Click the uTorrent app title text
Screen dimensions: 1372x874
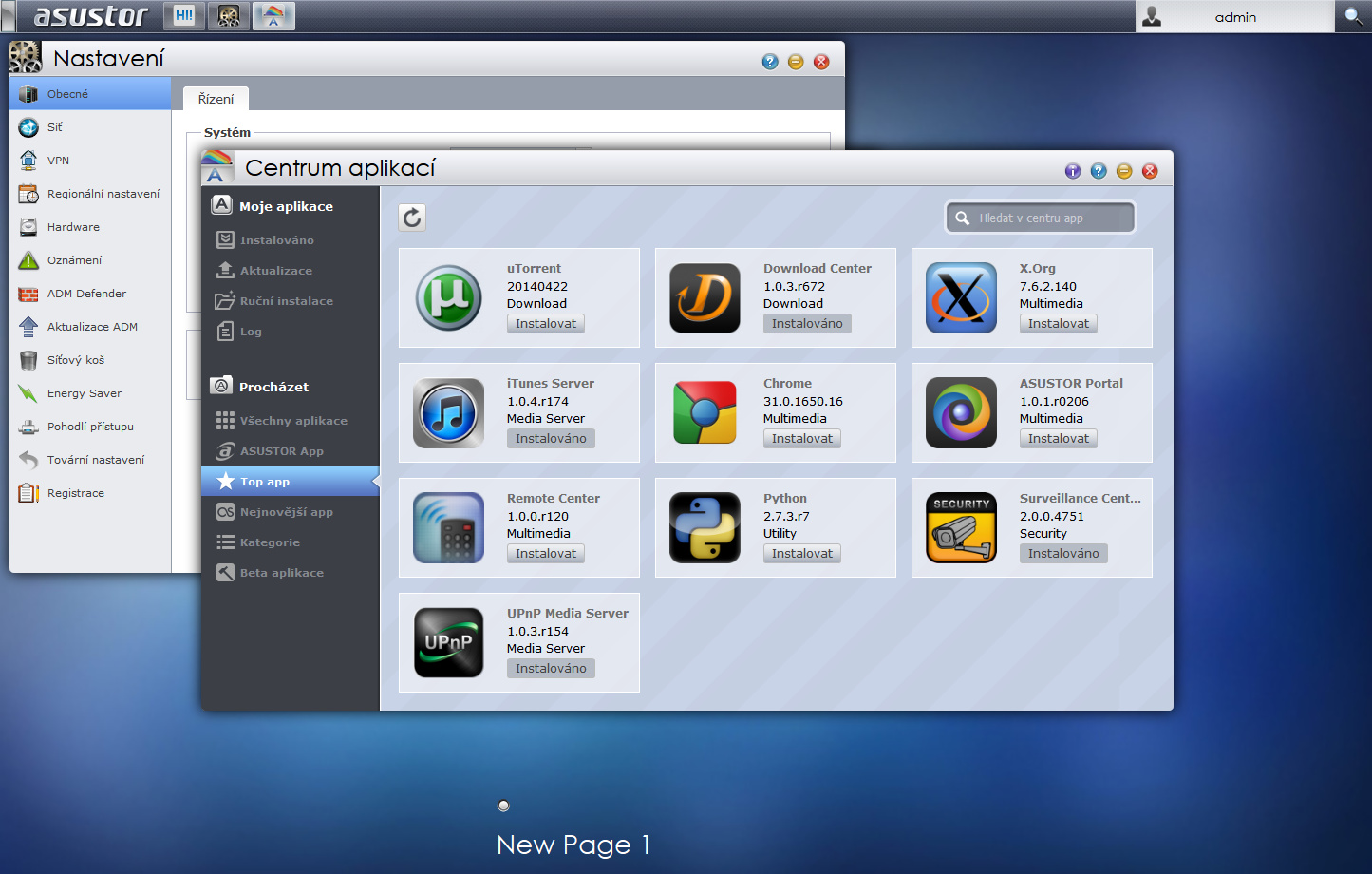[x=534, y=269]
